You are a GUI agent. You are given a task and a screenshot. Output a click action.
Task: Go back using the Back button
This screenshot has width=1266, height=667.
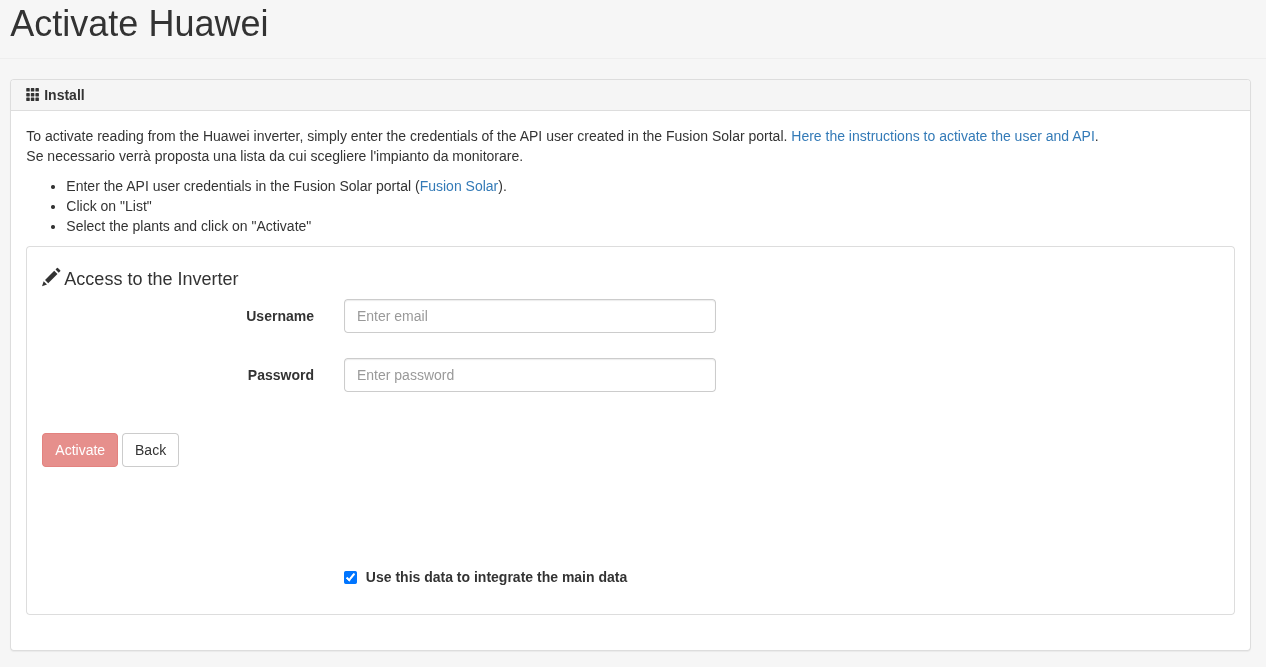(150, 450)
